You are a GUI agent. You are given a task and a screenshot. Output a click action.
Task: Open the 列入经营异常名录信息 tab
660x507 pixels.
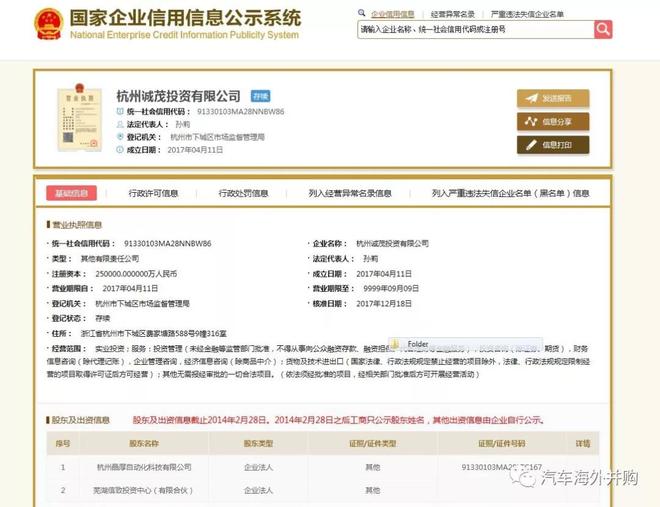[x=350, y=193]
